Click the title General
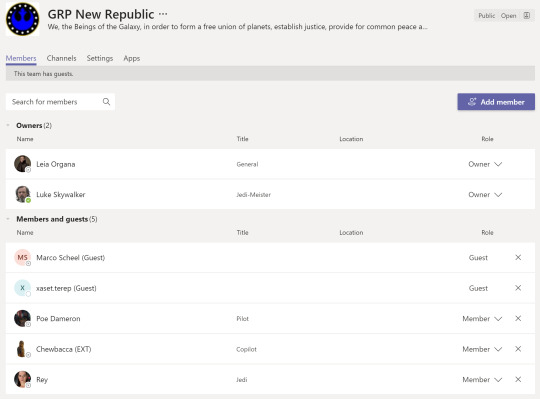The width and height of the screenshot is (540, 399). [247, 164]
